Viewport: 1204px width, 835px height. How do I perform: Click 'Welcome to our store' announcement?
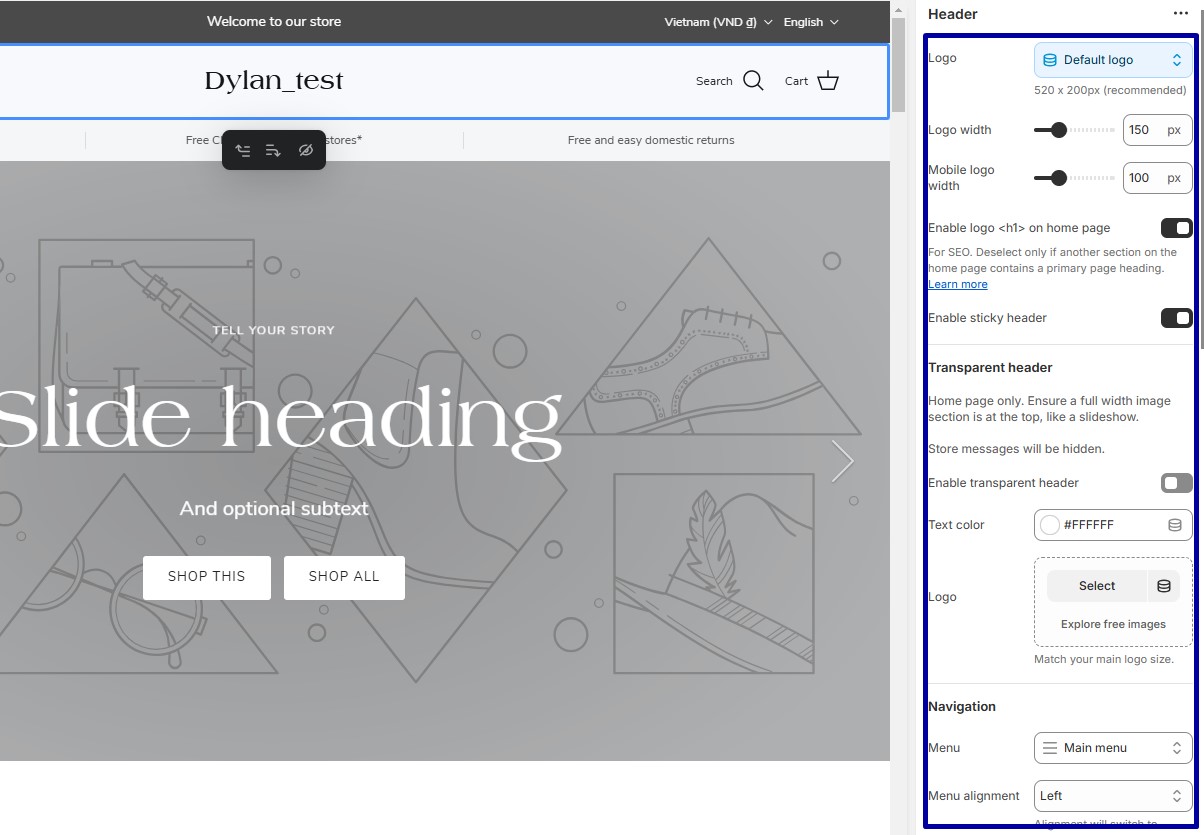pyautogui.click(x=274, y=21)
